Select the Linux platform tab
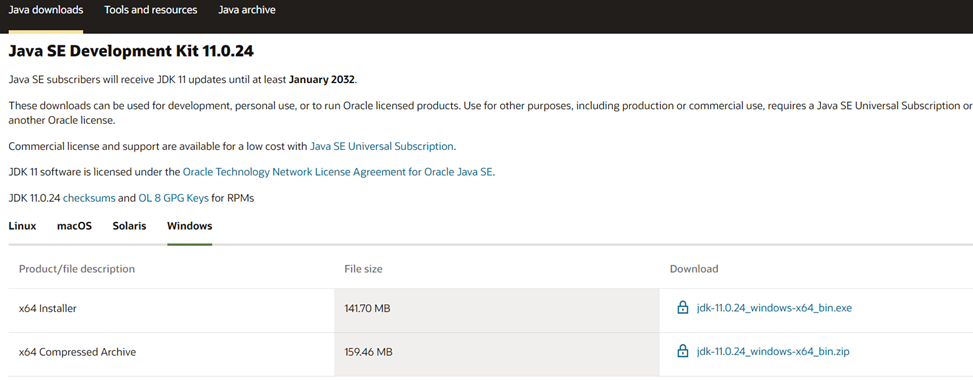The image size is (973, 380). point(22,226)
